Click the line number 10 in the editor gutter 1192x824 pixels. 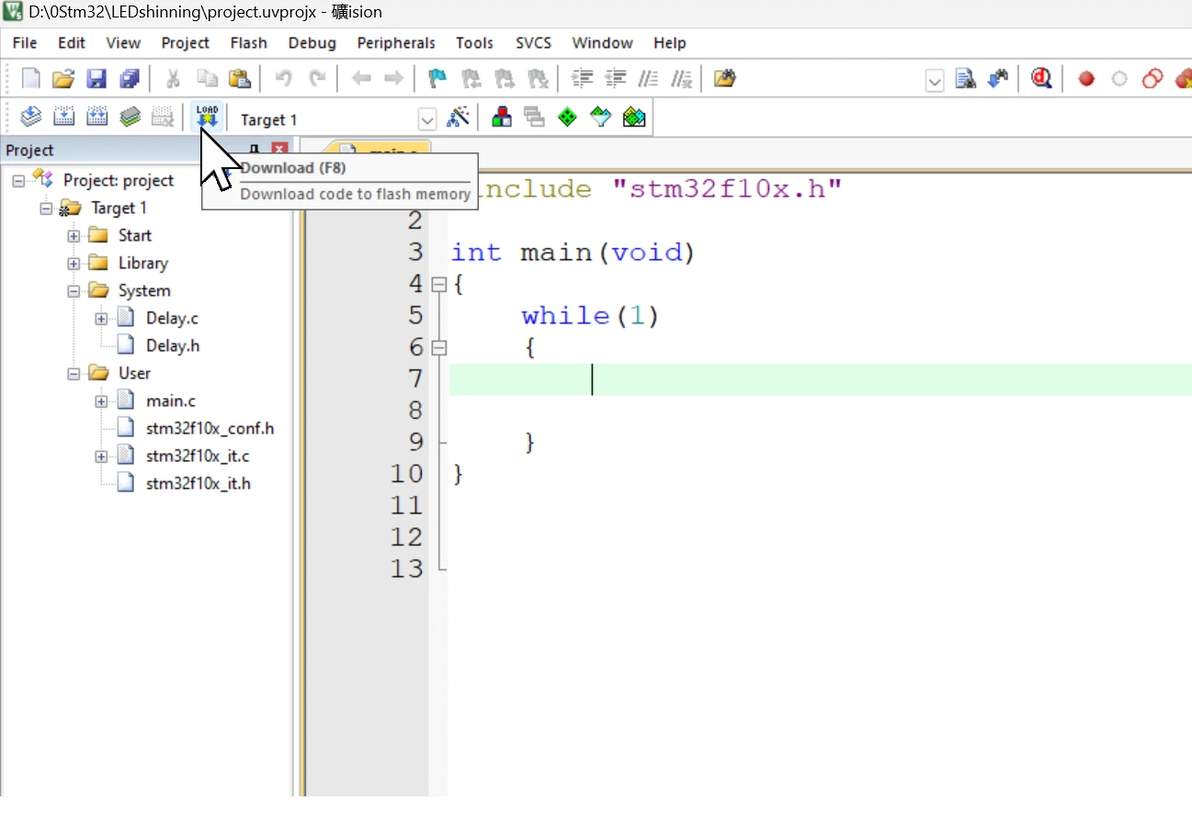tap(406, 474)
